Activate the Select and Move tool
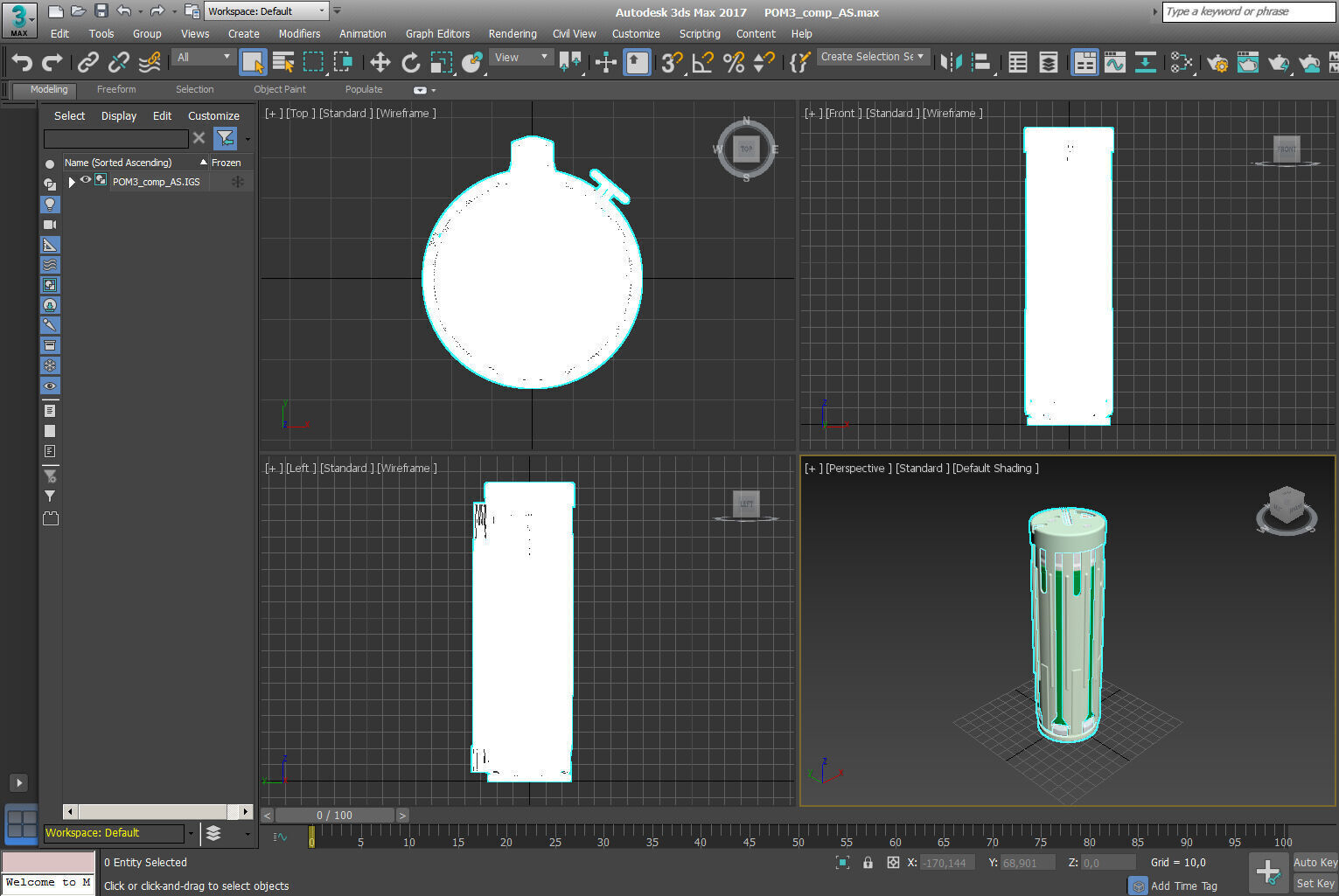The width and height of the screenshot is (1339, 896). point(380,61)
